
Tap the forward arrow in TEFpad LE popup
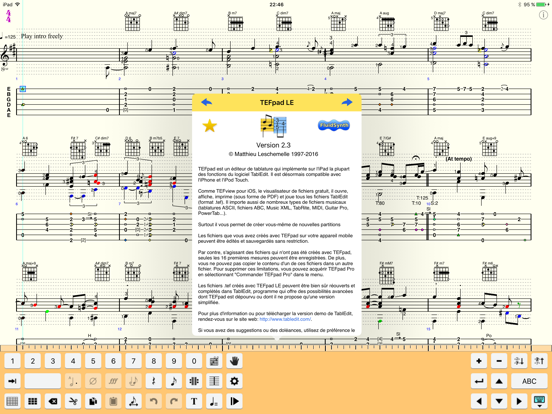[x=347, y=102]
